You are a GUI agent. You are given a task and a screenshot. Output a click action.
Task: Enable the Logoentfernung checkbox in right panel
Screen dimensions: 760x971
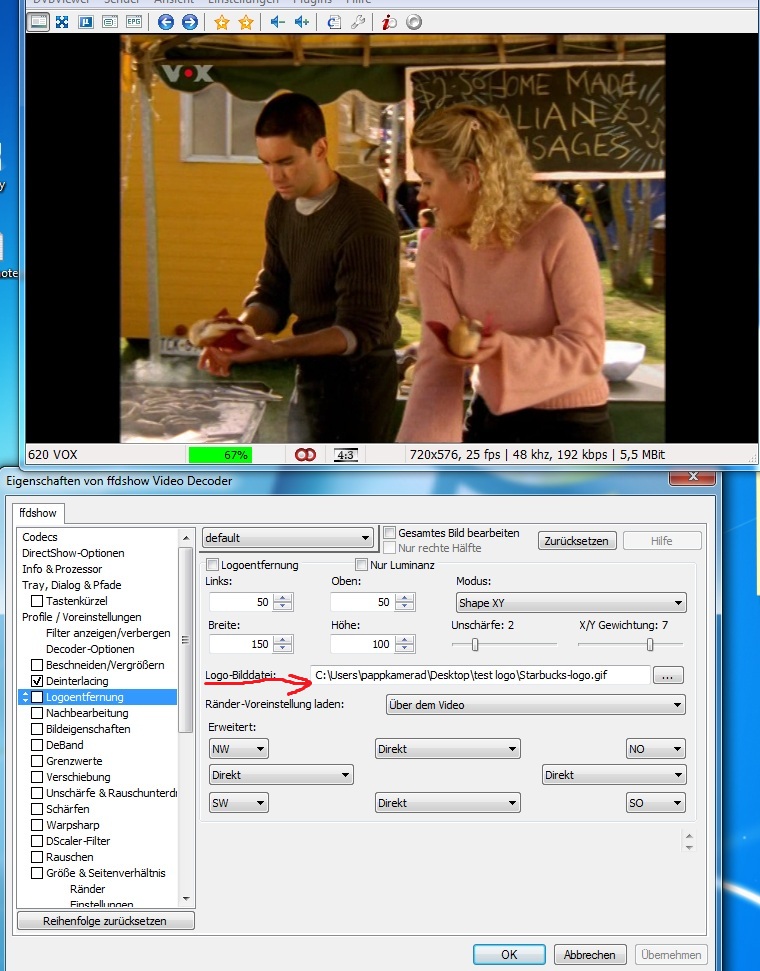click(212, 565)
